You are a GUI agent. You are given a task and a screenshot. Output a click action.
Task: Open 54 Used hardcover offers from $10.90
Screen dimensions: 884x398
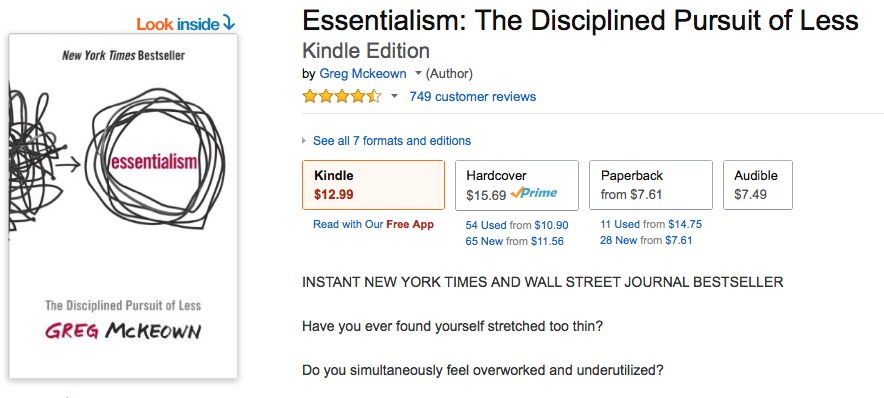coord(517,225)
